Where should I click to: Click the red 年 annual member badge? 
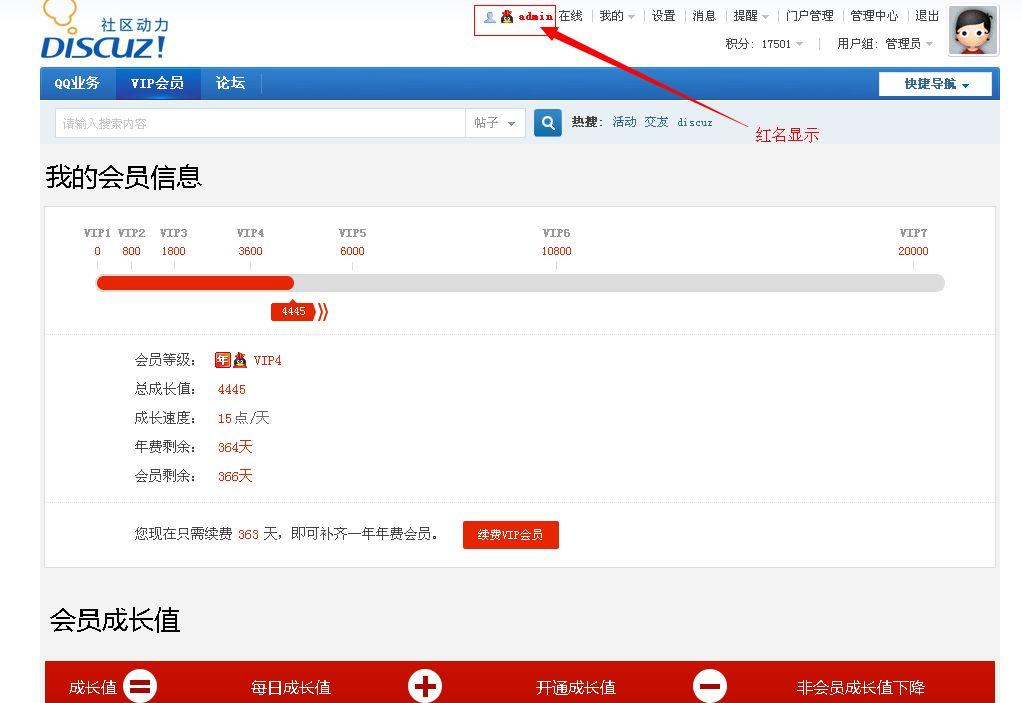point(222,360)
